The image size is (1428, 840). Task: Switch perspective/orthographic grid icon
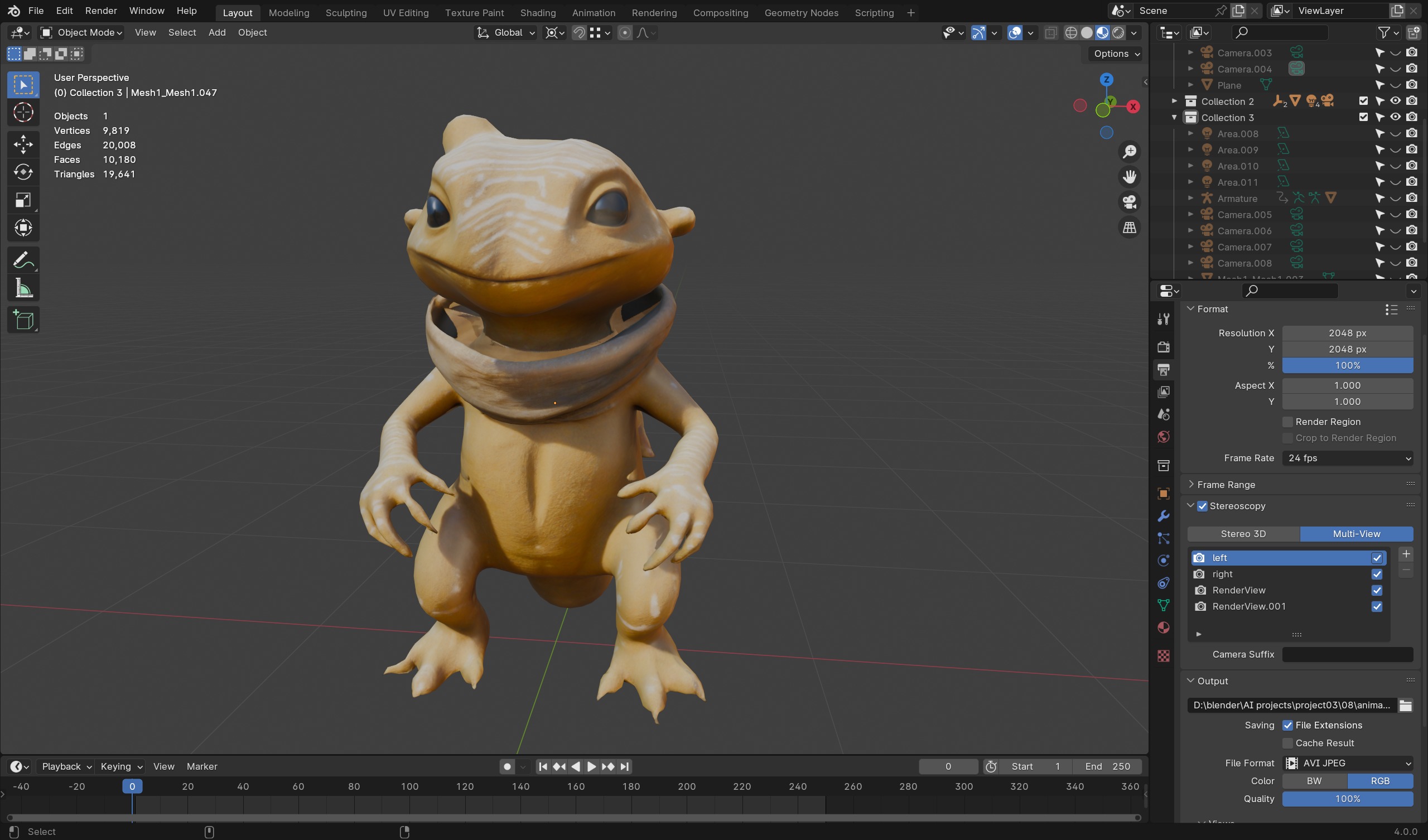(x=1130, y=228)
